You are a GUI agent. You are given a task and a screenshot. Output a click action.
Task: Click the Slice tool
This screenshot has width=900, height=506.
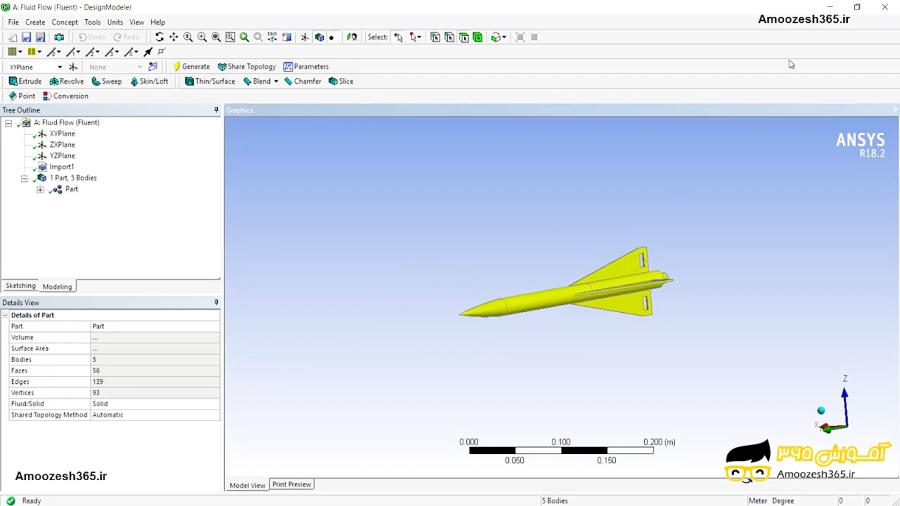click(x=341, y=81)
